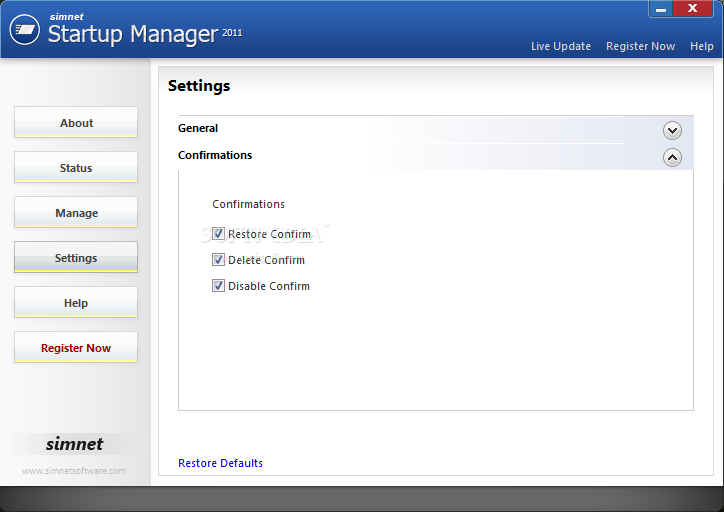Click the Startup Manager logo icon
This screenshot has height=512, width=724.
[24, 30]
